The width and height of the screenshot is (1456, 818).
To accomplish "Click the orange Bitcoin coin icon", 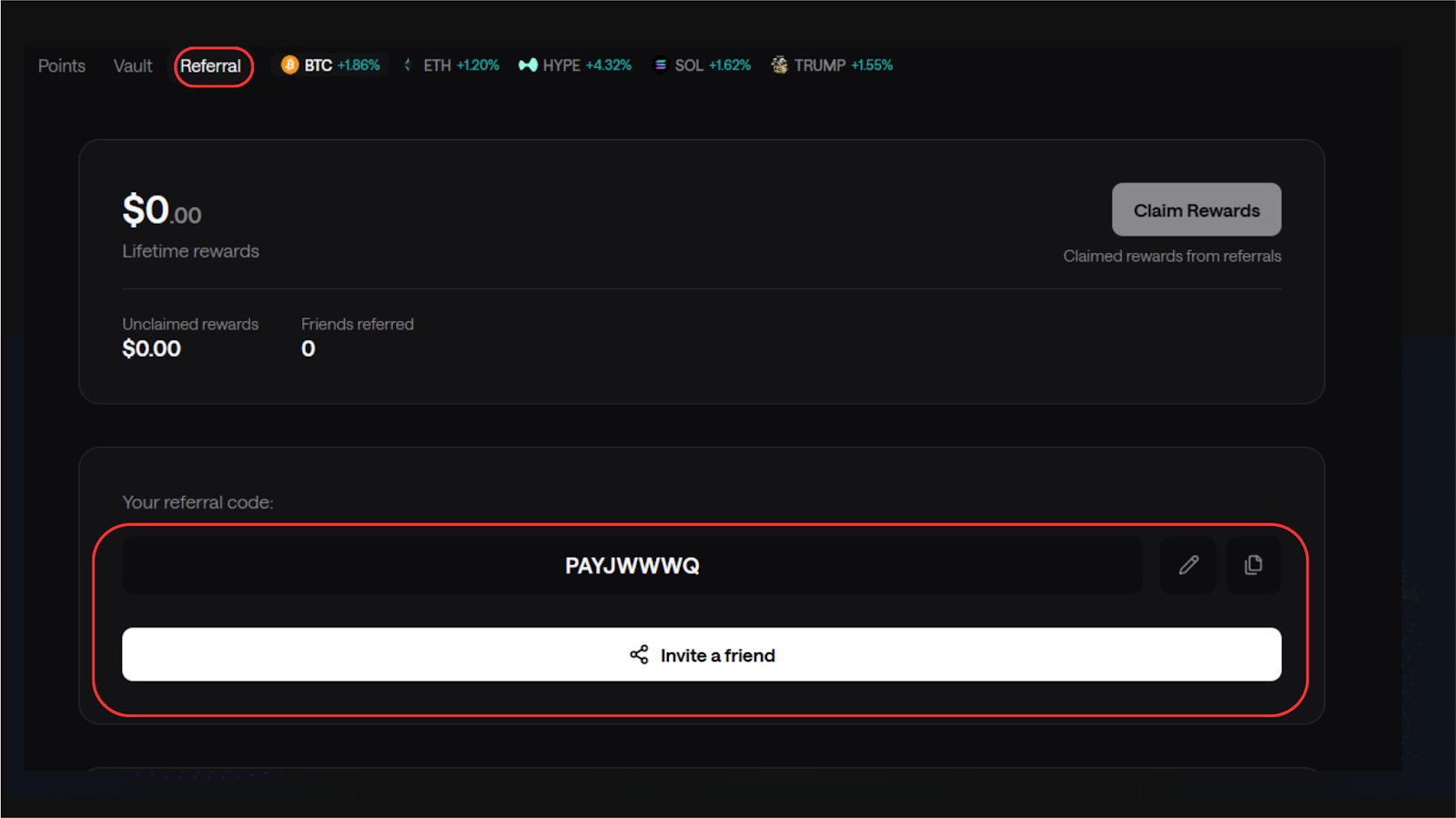I will tap(289, 65).
